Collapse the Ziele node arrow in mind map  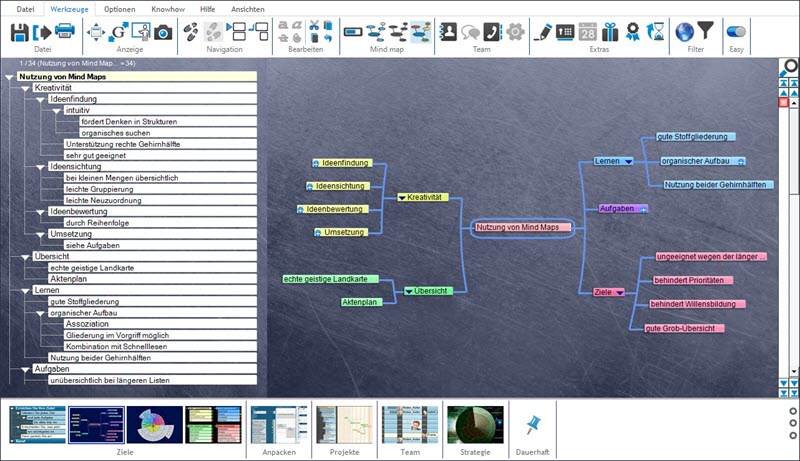(620, 292)
